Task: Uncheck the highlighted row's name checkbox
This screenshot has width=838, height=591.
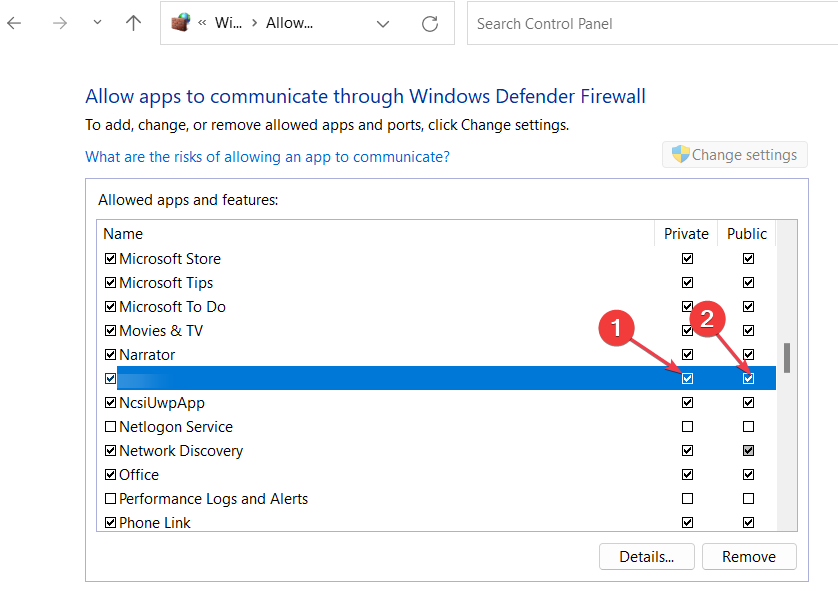Action: (x=110, y=379)
